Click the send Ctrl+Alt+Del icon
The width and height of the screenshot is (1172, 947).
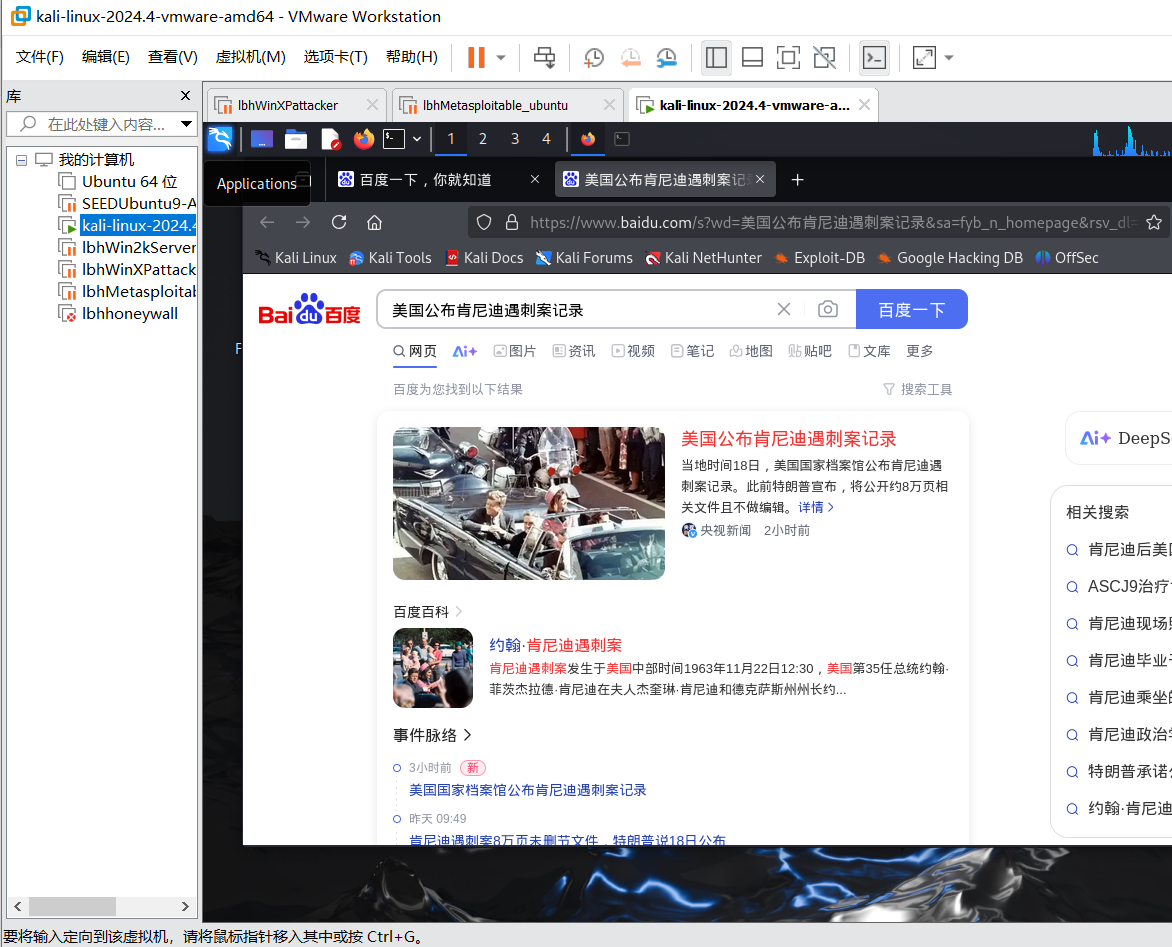(x=544, y=58)
